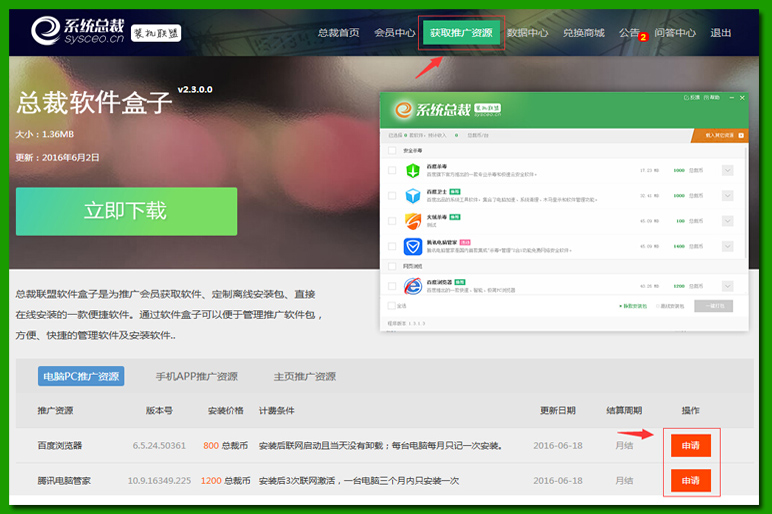Tick the 安全杀毒 category checkbox
The height and width of the screenshot is (514, 772).
tap(392, 151)
